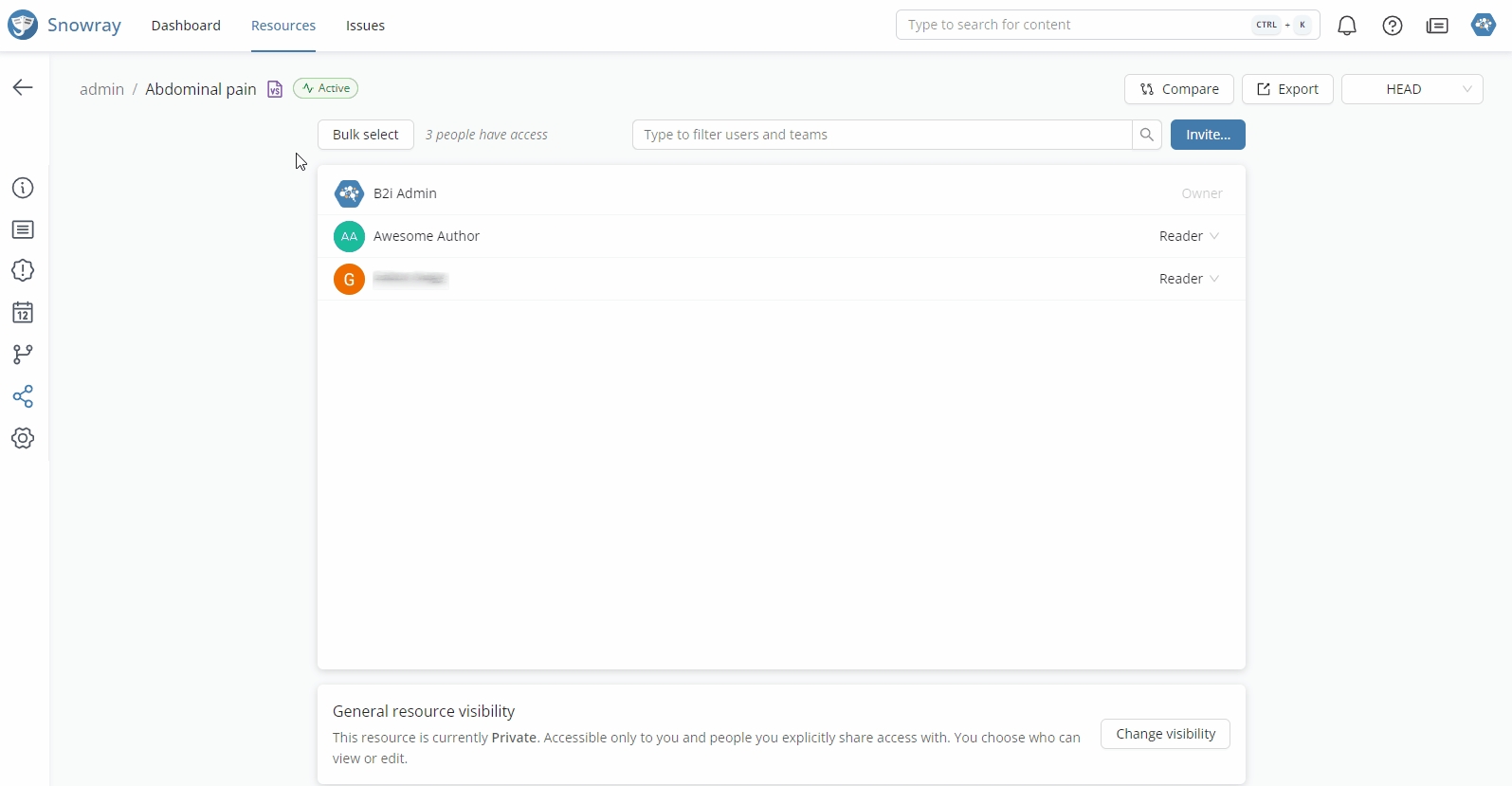Switch to the Issues tab

tap(365, 26)
